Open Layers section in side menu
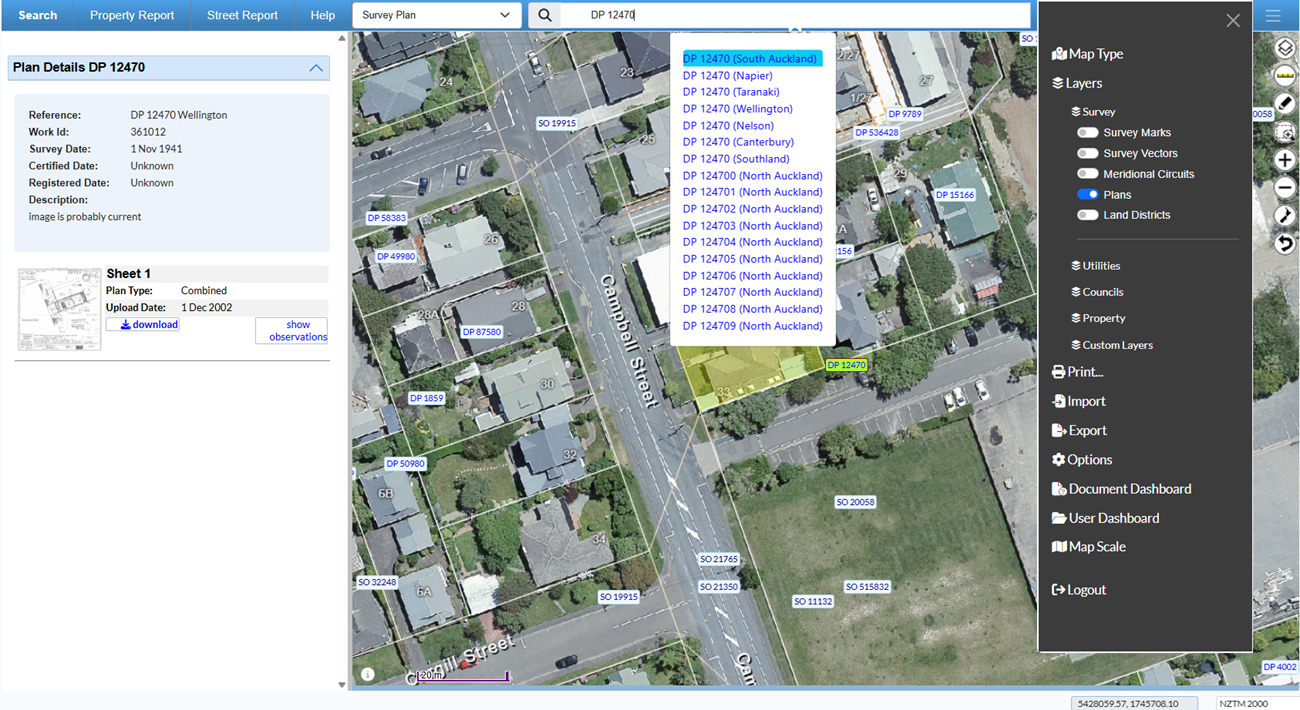This screenshot has height=710, width=1300. pyautogui.click(x=1077, y=83)
